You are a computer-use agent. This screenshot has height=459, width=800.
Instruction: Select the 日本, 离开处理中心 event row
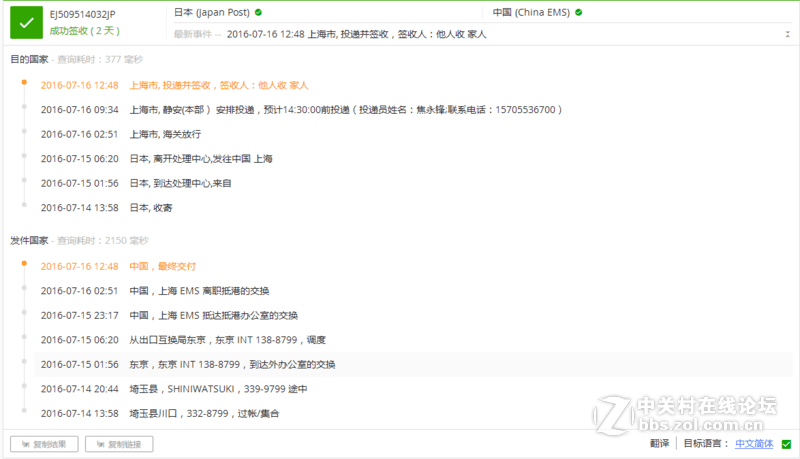[413, 159]
